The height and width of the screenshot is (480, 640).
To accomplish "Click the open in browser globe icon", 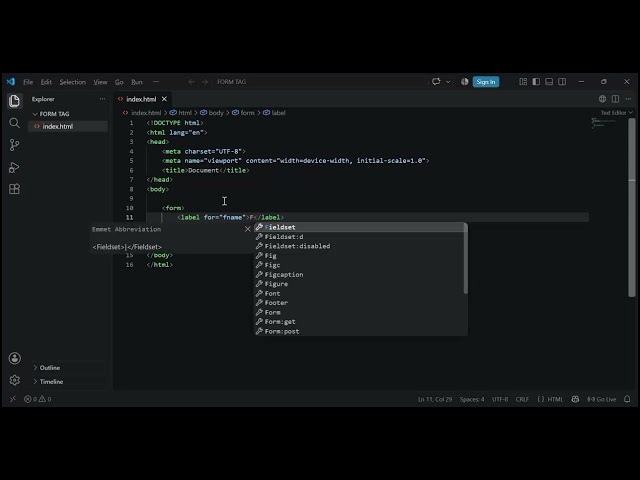I will [x=602, y=99].
